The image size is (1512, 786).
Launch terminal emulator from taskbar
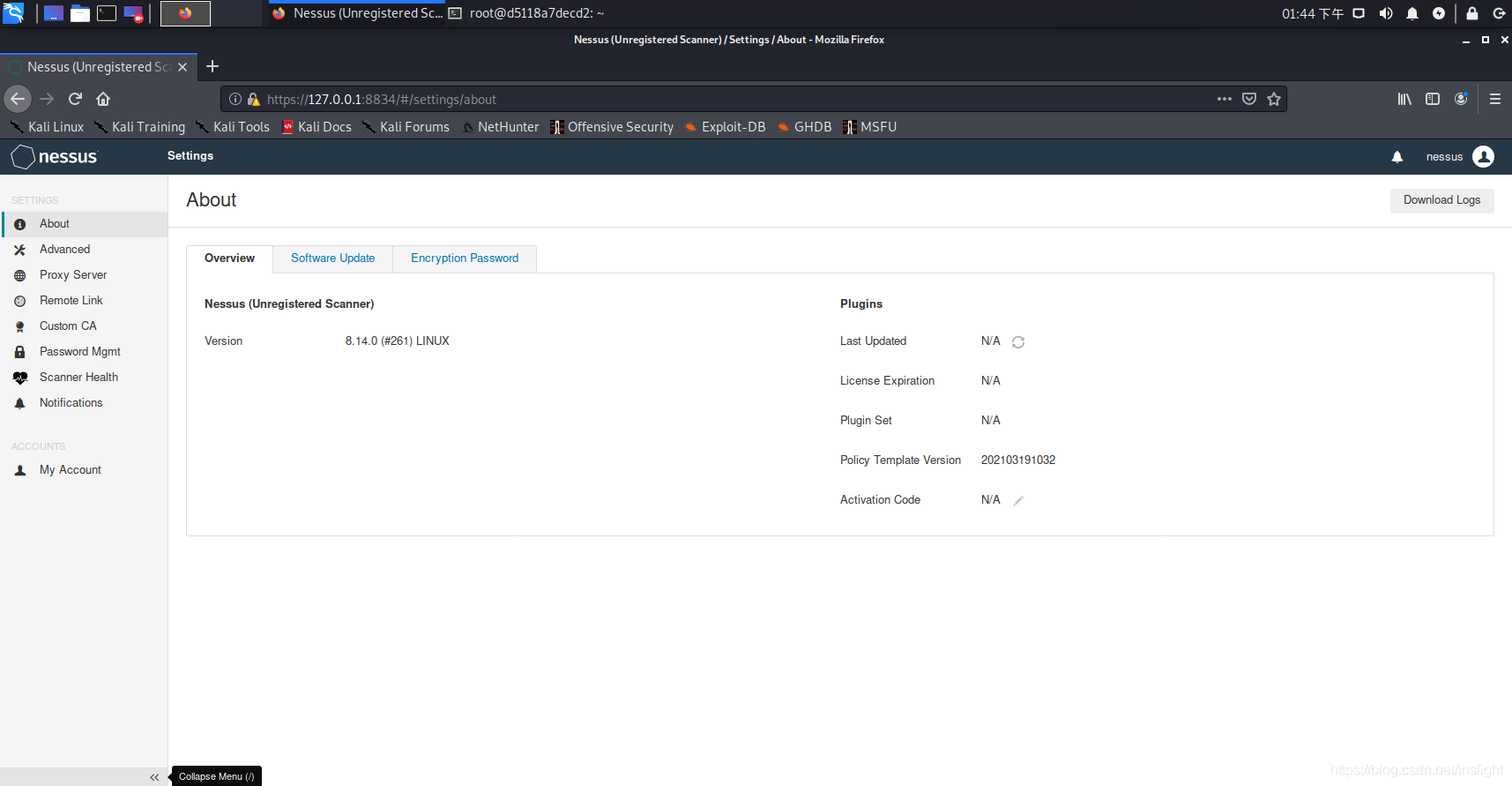coord(107,13)
